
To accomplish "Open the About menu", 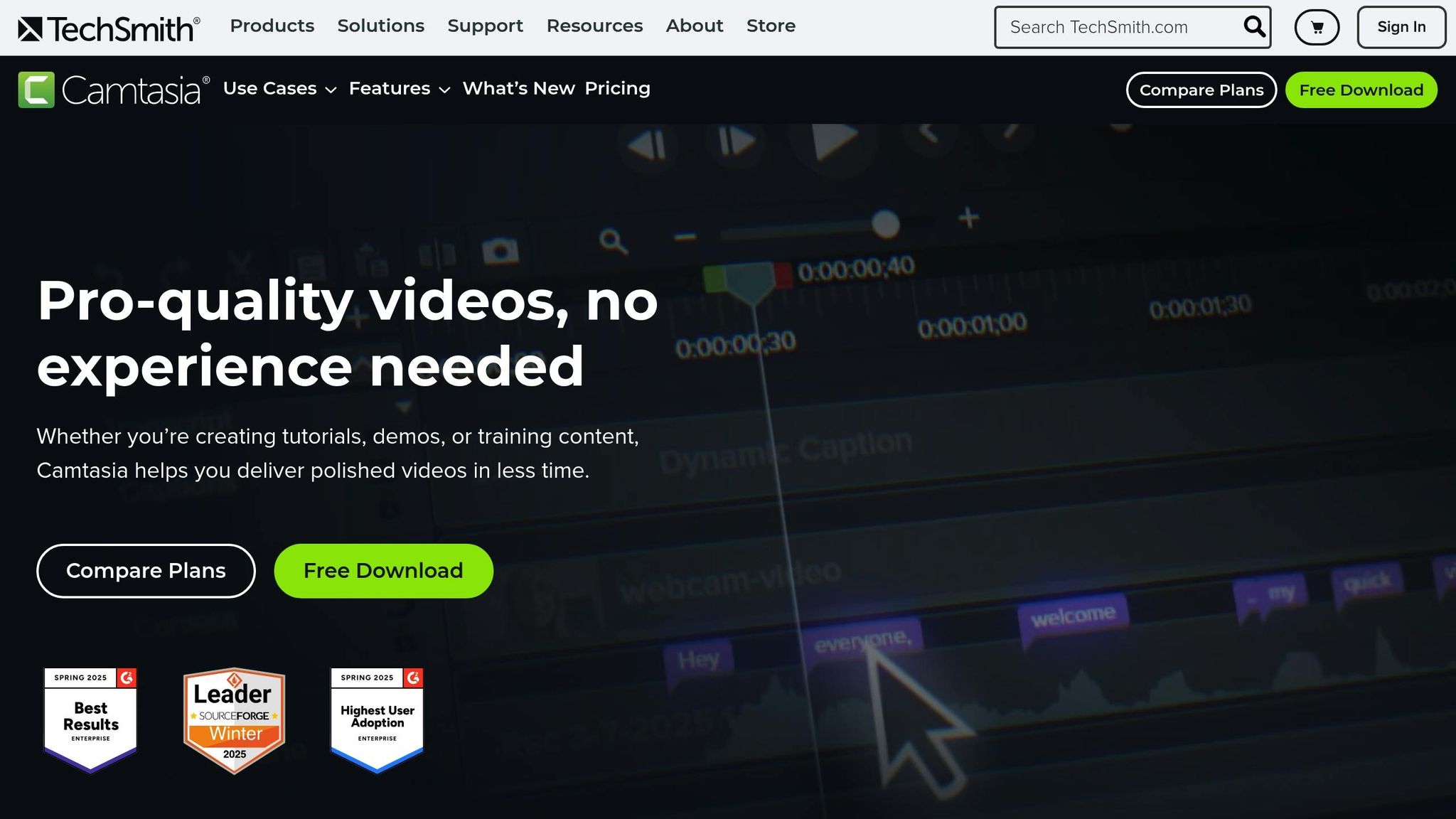I will coord(694,26).
